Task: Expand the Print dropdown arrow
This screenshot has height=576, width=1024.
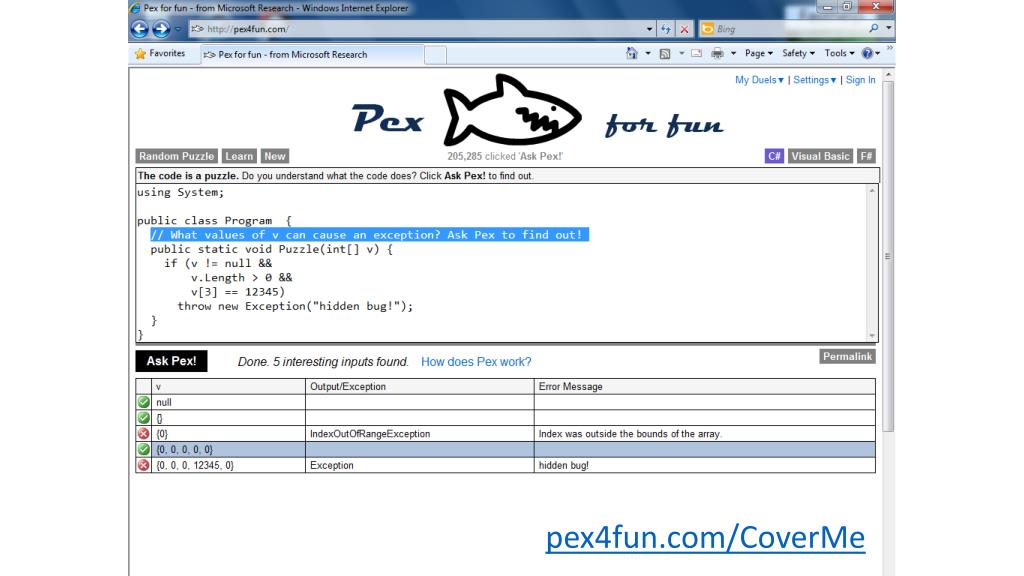Action: (733, 54)
